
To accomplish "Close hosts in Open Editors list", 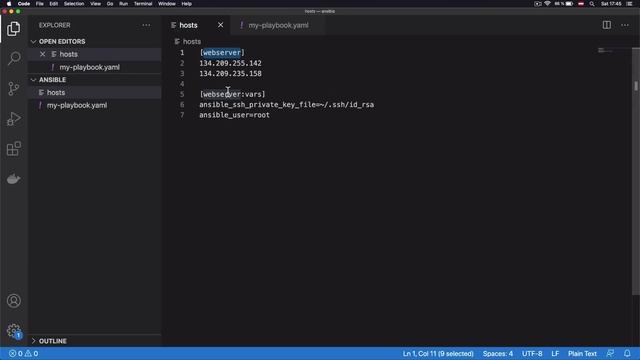I will tap(42, 54).
